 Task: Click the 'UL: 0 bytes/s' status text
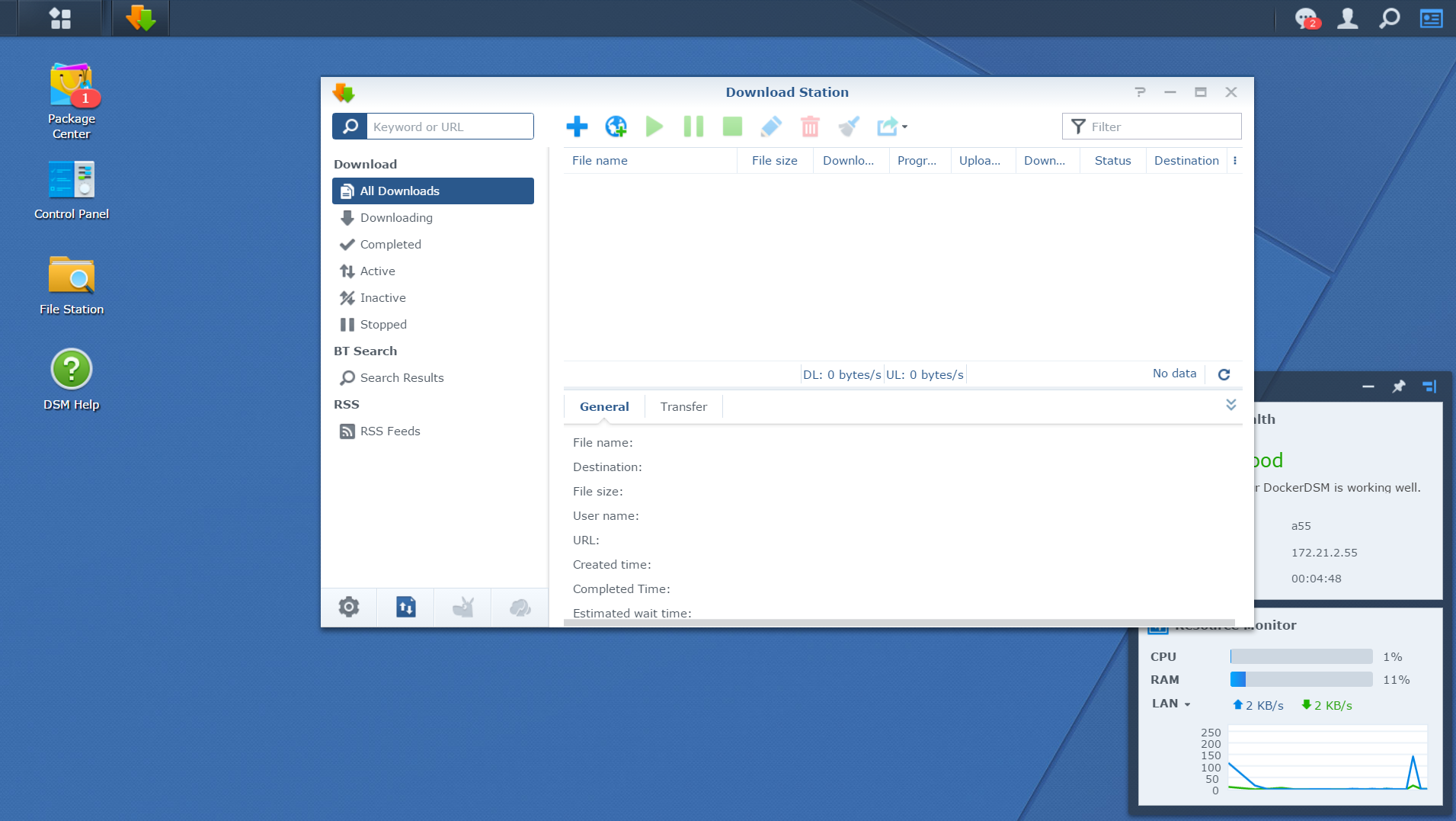(x=925, y=375)
